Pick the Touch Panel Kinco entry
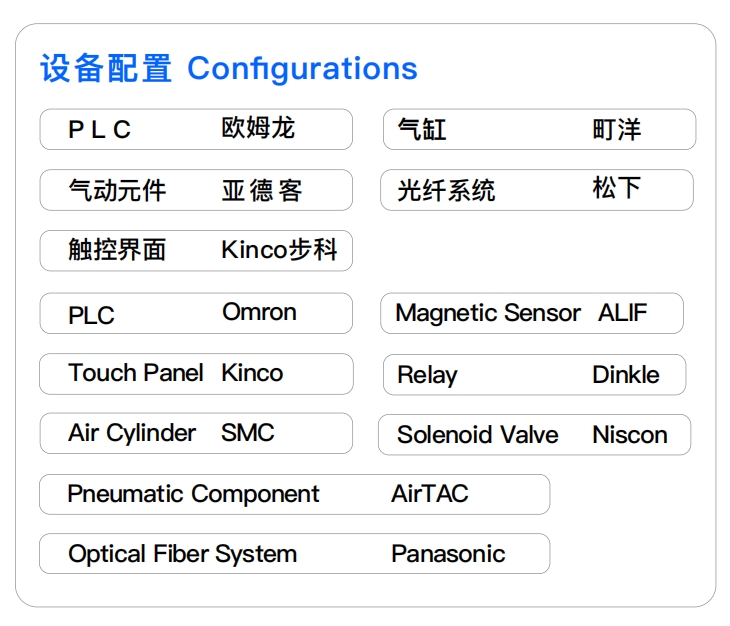Screen dimensions: 730x626 pyautogui.click(x=196, y=374)
